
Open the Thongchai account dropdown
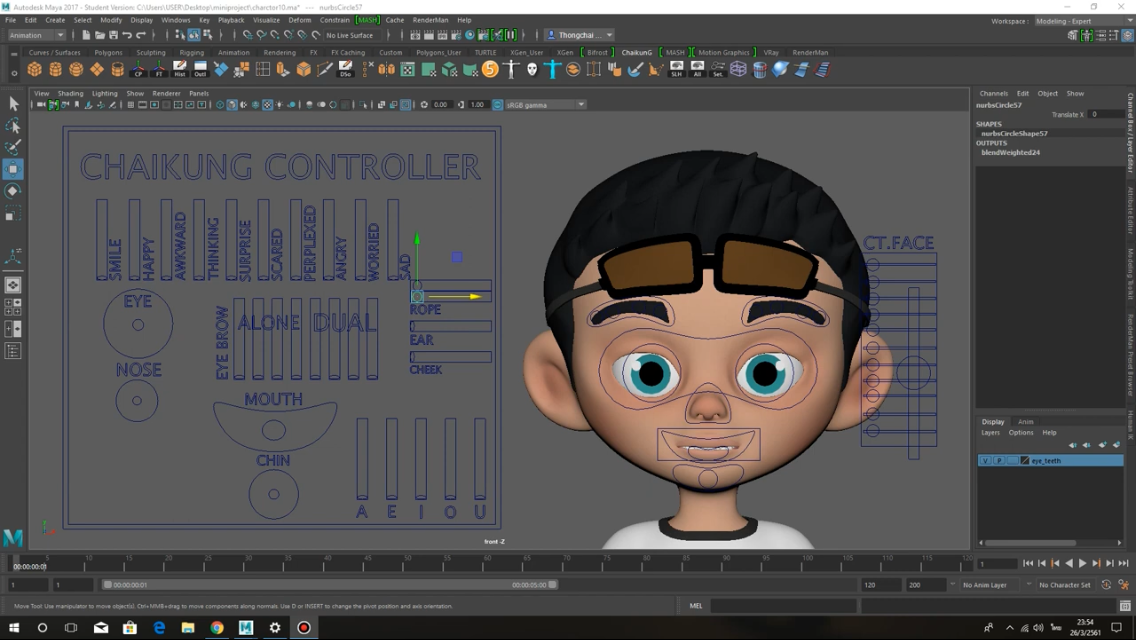coord(580,35)
